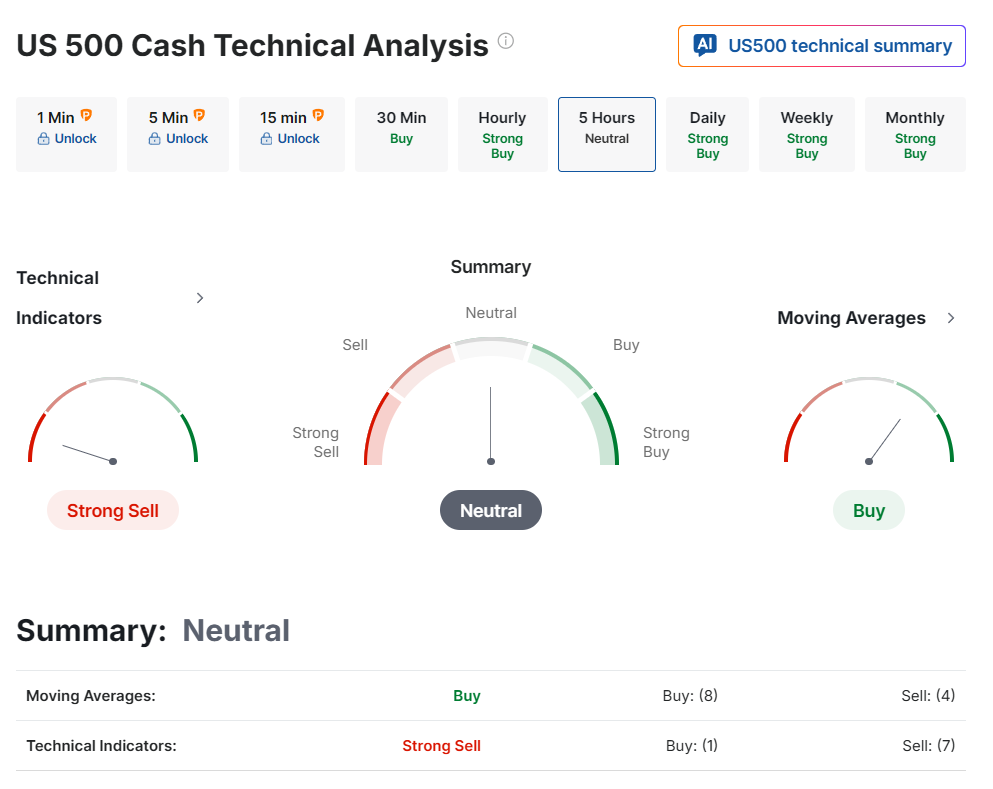Click the 'Neutral' label atop center gauge
The image size is (993, 789).
click(491, 313)
